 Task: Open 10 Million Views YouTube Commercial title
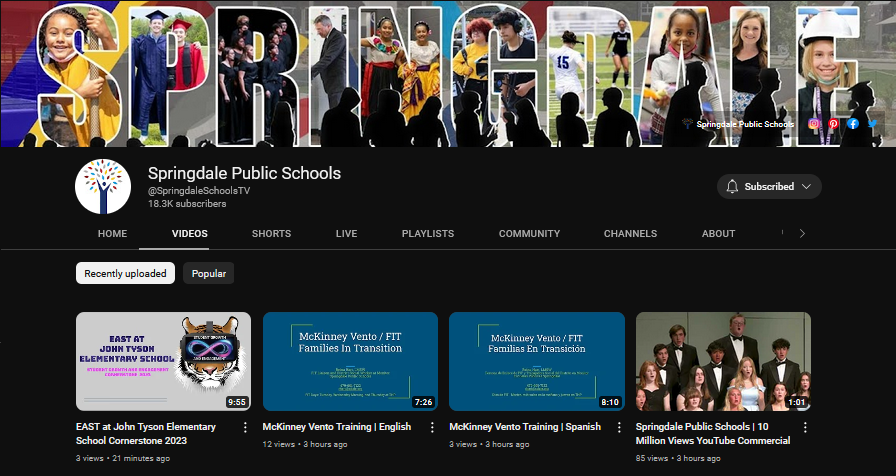pyautogui.click(x=713, y=434)
